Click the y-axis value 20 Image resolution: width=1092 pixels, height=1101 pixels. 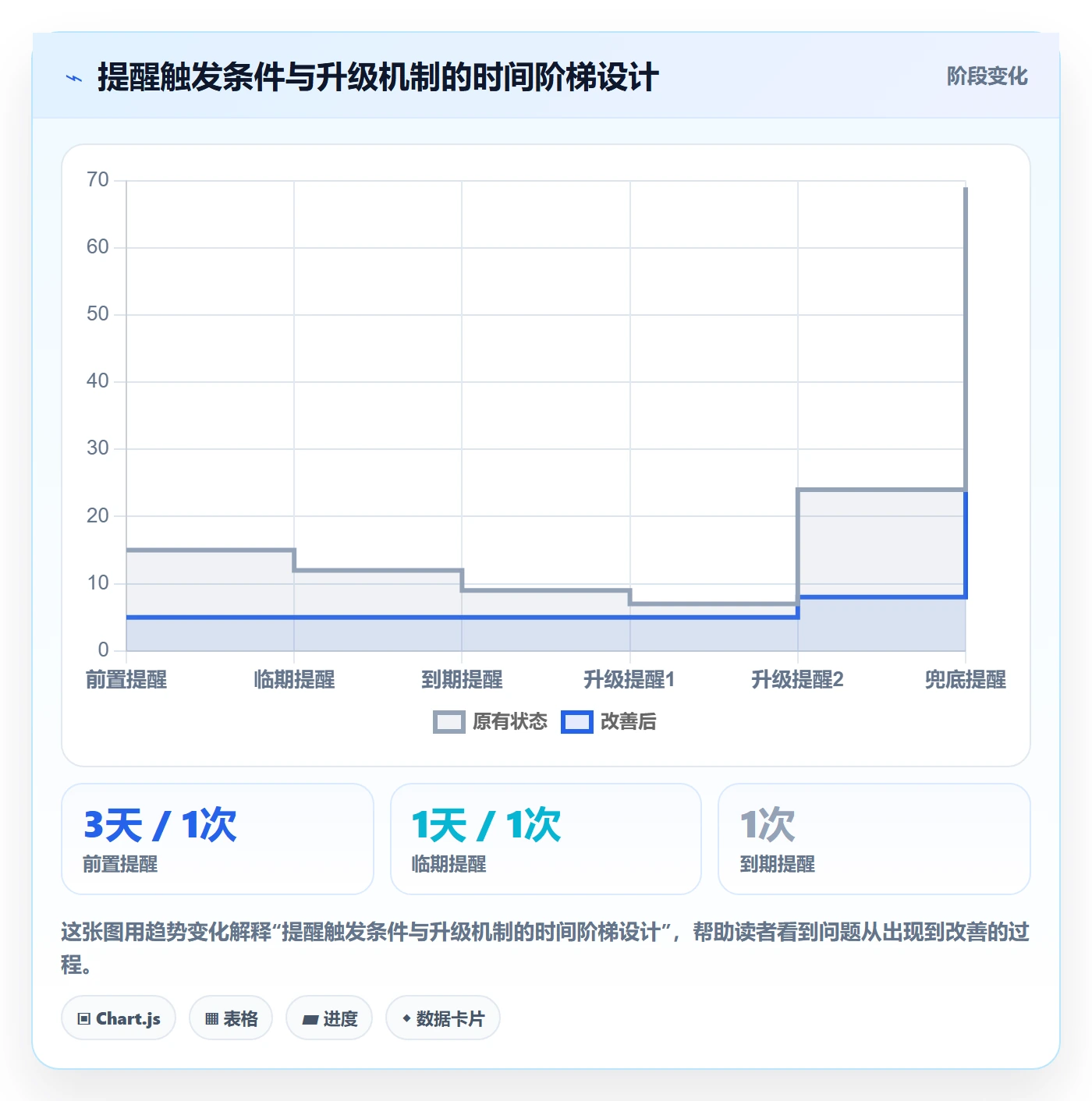(x=97, y=516)
